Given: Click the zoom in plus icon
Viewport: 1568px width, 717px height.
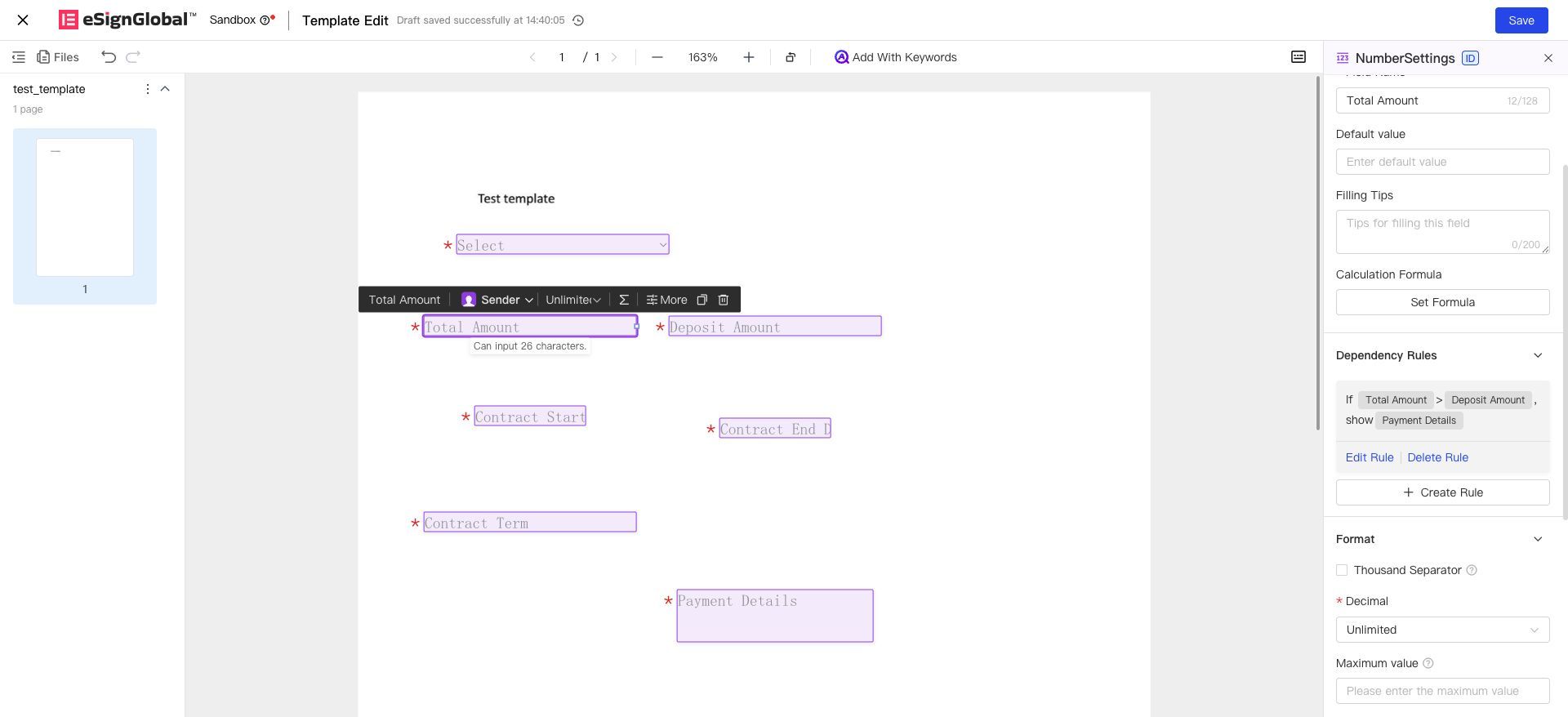Looking at the screenshot, I should (748, 57).
